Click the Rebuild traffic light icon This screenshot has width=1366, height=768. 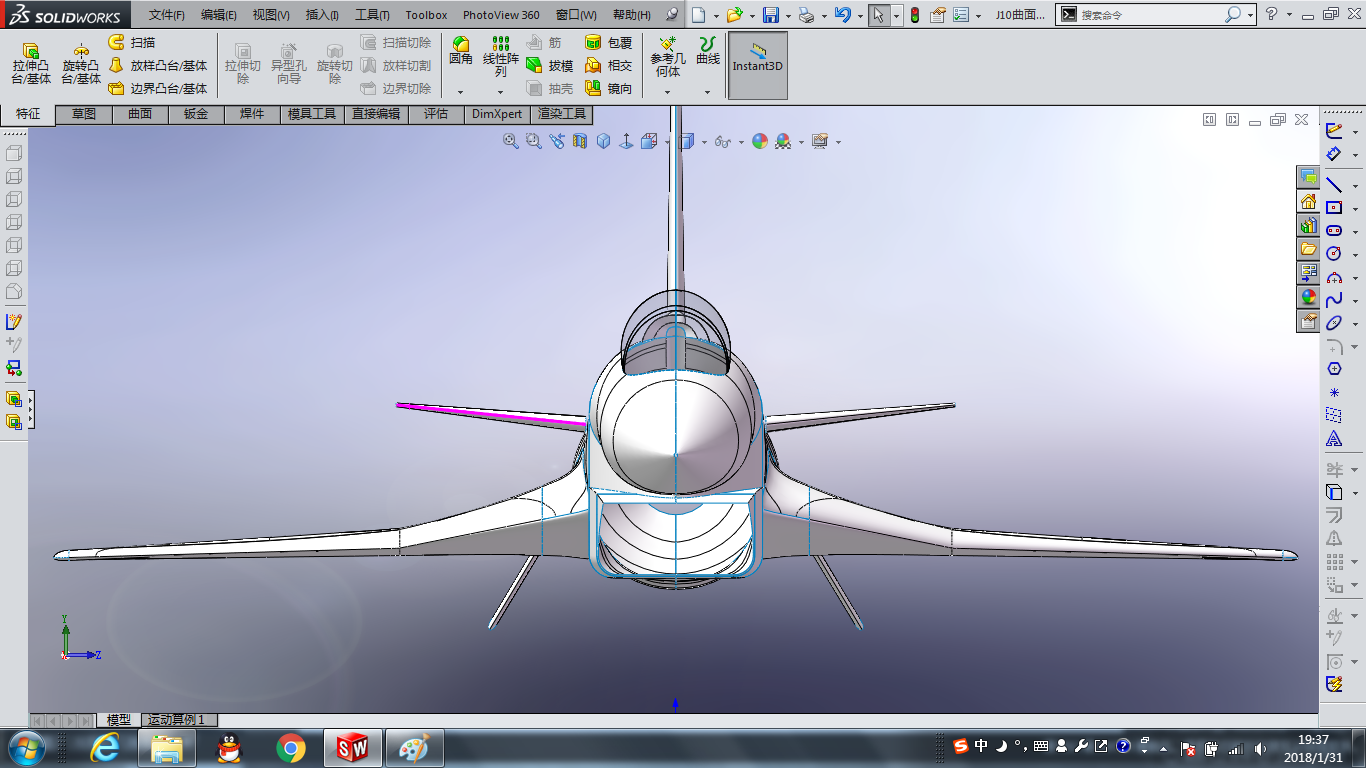tap(914, 15)
